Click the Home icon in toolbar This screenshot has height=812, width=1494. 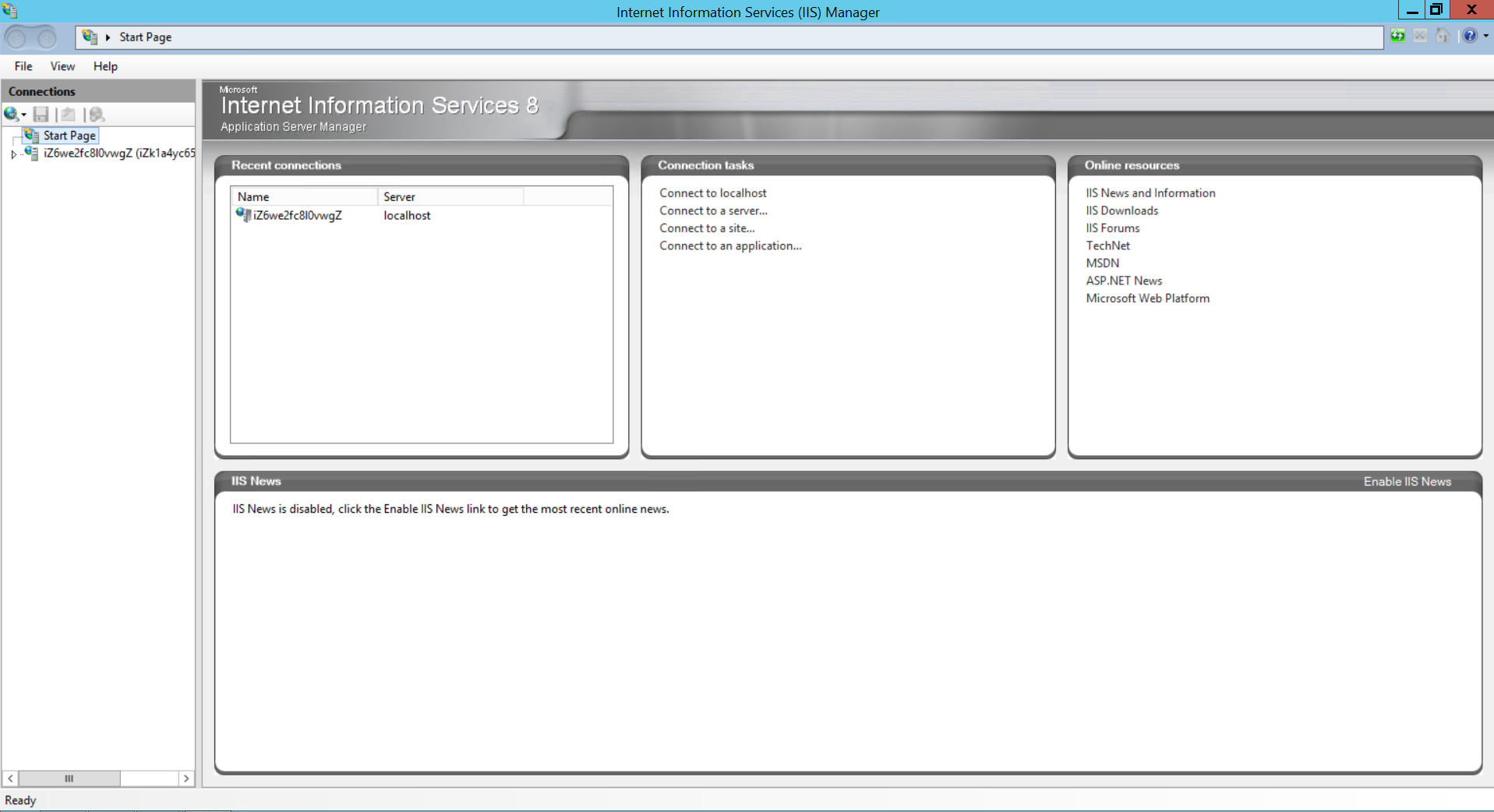click(x=1443, y=36)
